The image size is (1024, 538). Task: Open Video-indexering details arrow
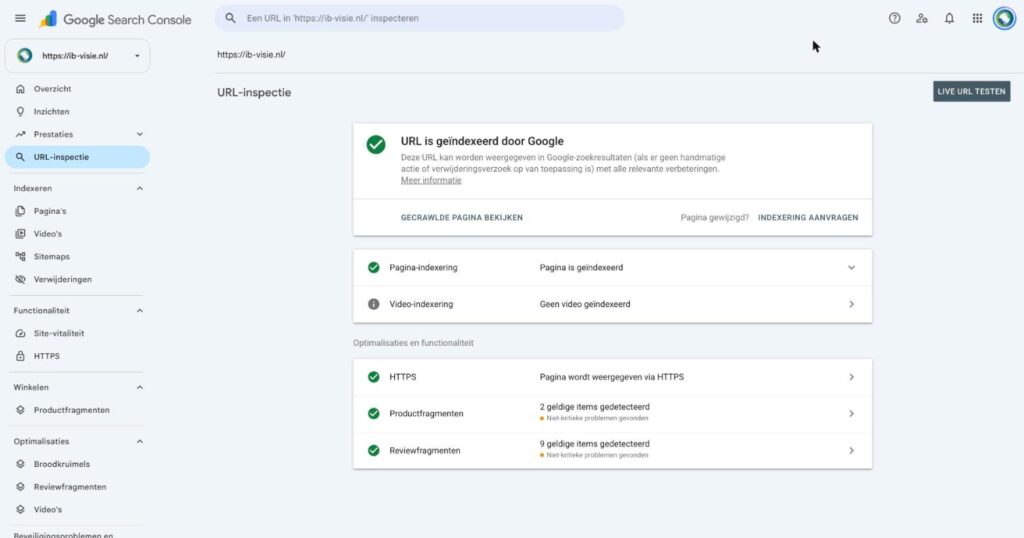click(x=851, y=304)
